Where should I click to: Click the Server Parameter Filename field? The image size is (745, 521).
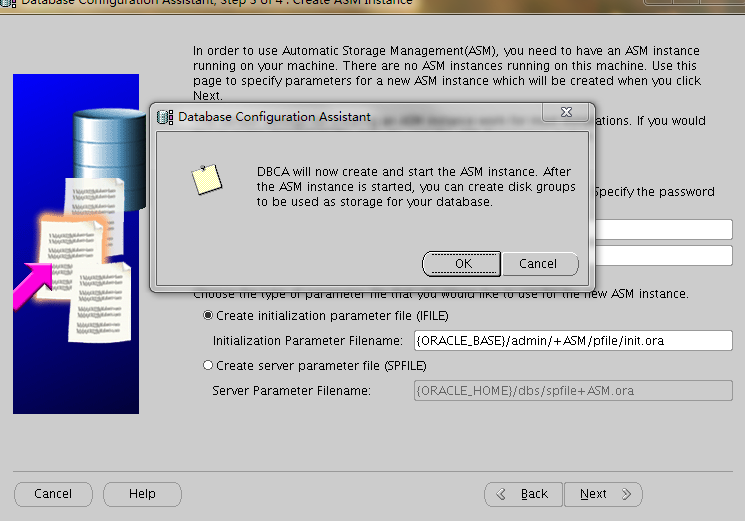pos(573,390)
